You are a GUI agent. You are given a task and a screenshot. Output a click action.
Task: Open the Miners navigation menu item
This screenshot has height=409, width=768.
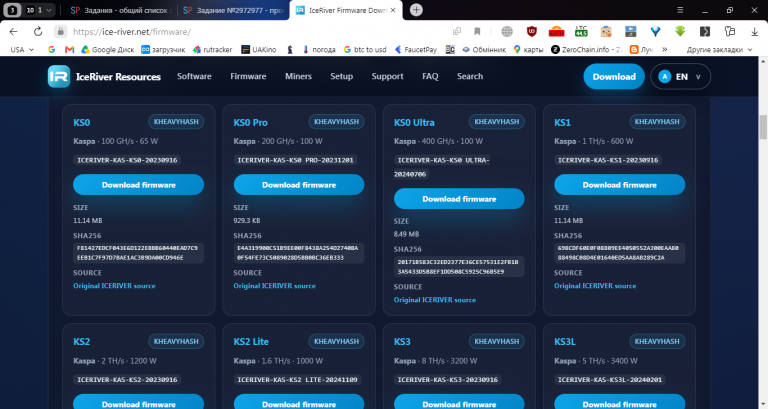(298, 76)
